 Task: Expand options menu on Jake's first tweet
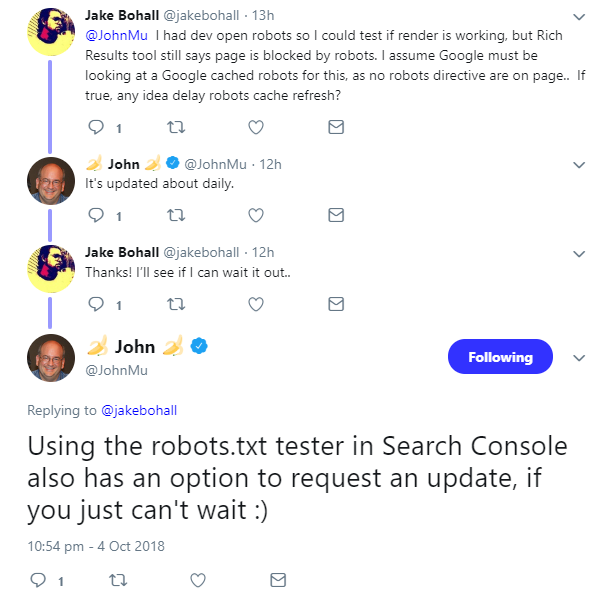click(578, 17)
